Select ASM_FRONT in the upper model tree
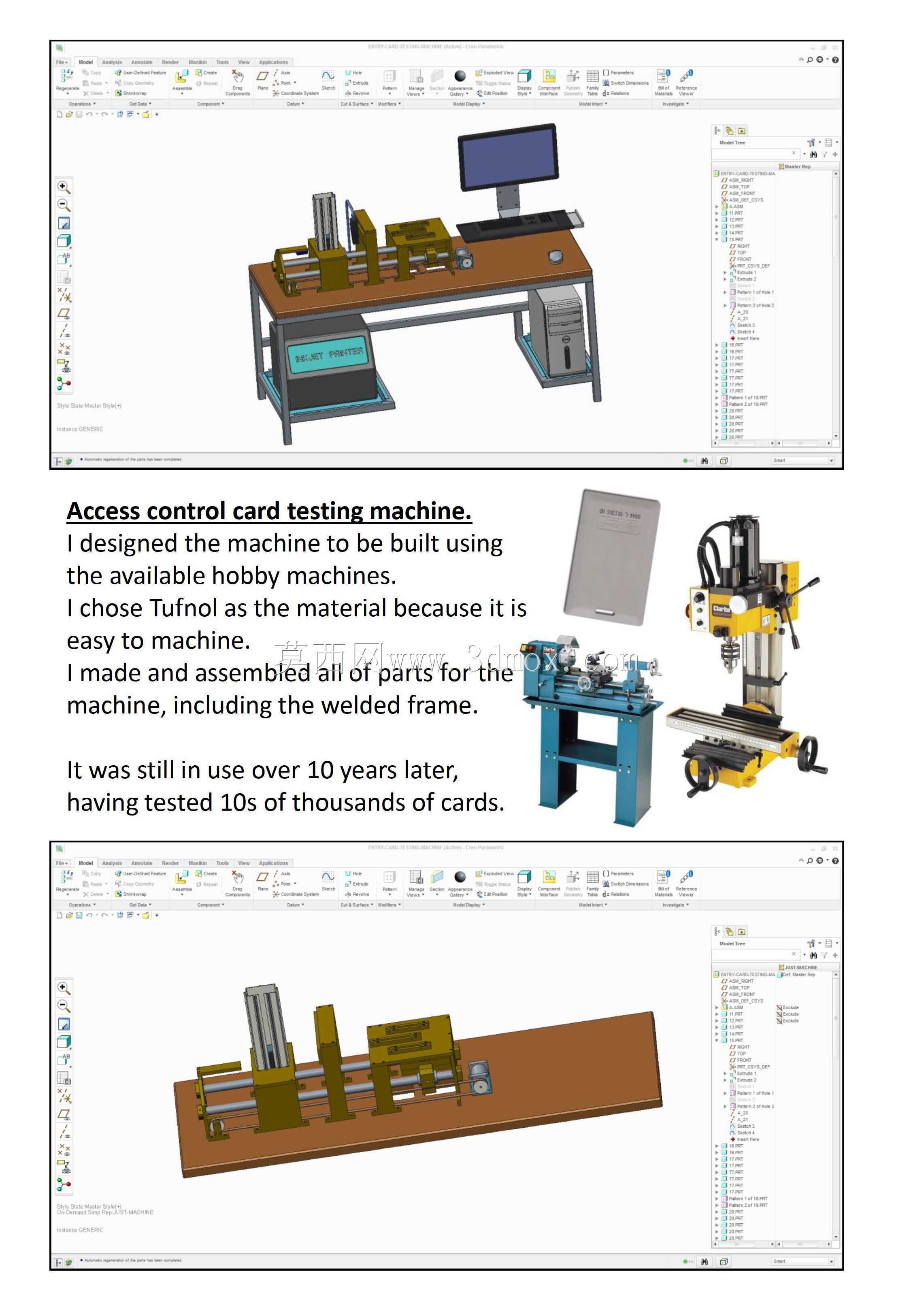The image size is (911, 1316). 738,194
